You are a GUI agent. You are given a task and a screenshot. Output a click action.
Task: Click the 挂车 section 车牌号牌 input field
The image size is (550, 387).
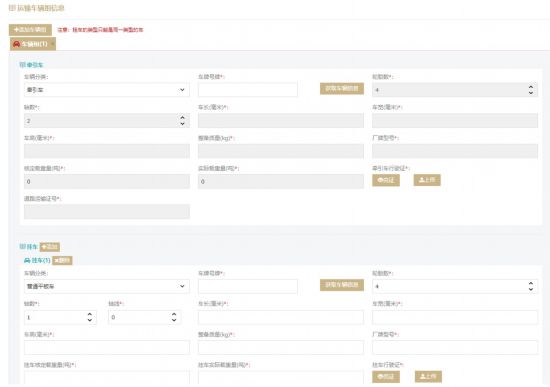pyautogui.click(x=248, y=286)
